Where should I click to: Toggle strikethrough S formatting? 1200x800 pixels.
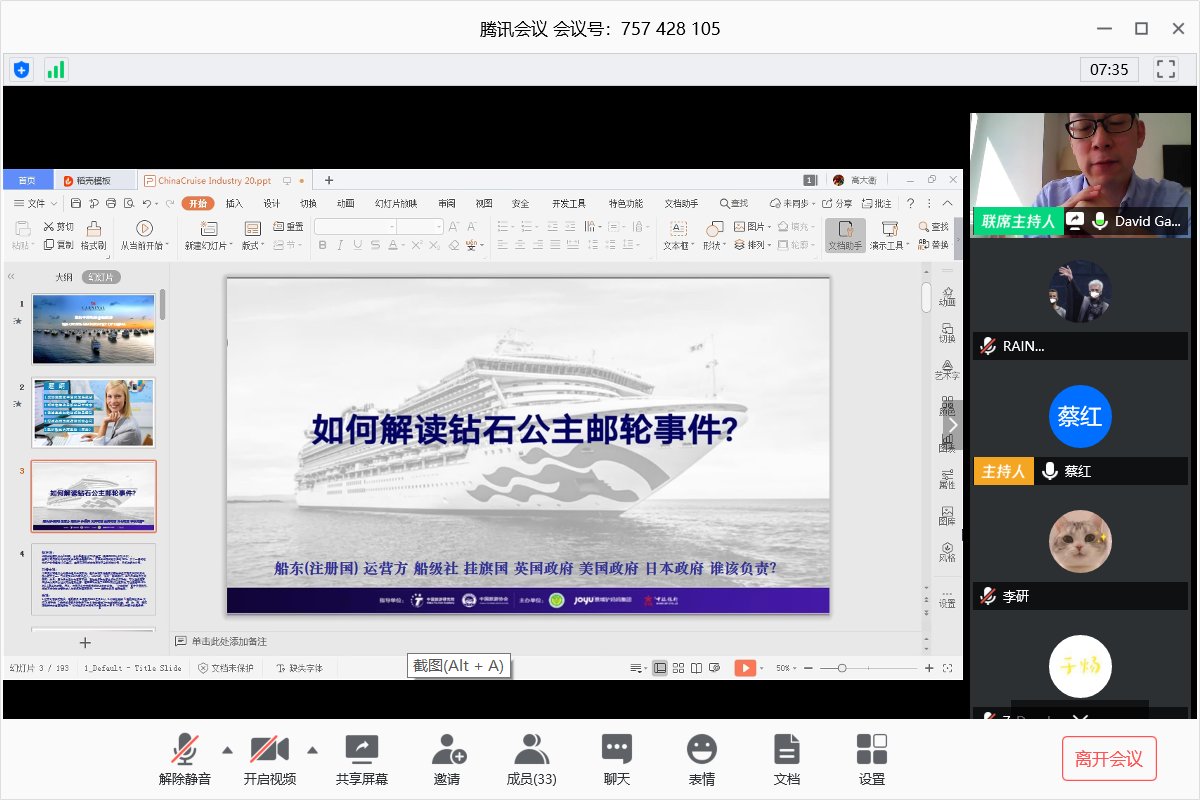coord(376,245)
